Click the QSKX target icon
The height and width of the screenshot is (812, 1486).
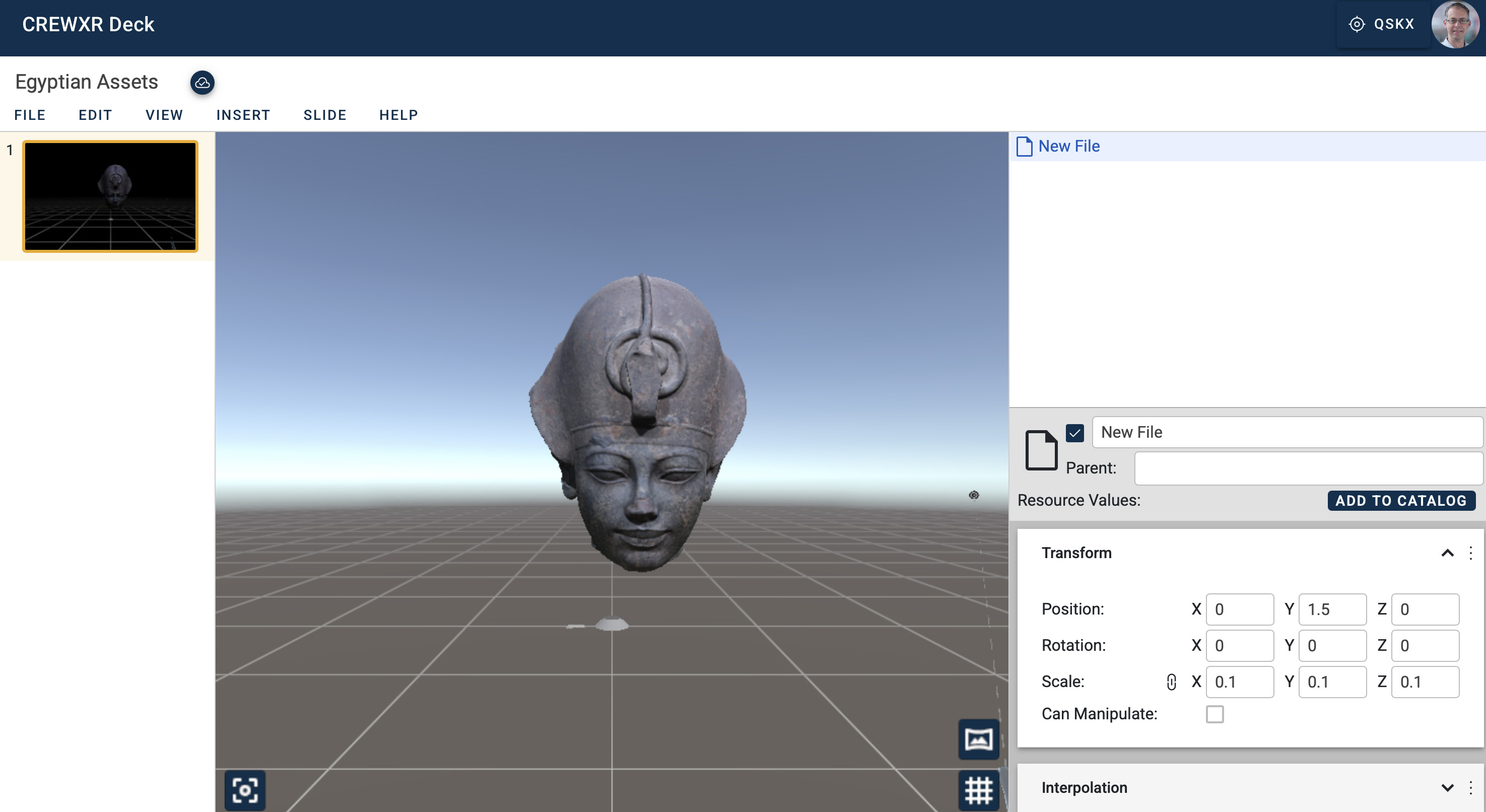click(1357, 24)
